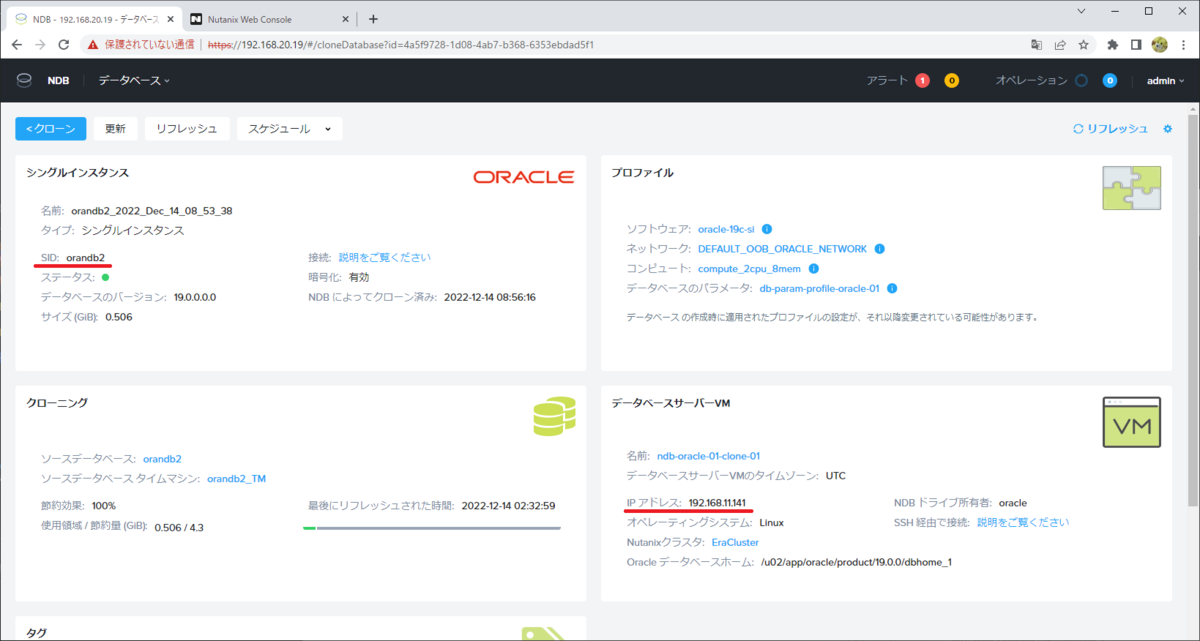The image size is (1200, 641).
Task: Click the オペレーション header item
Action: point(1031,81)
